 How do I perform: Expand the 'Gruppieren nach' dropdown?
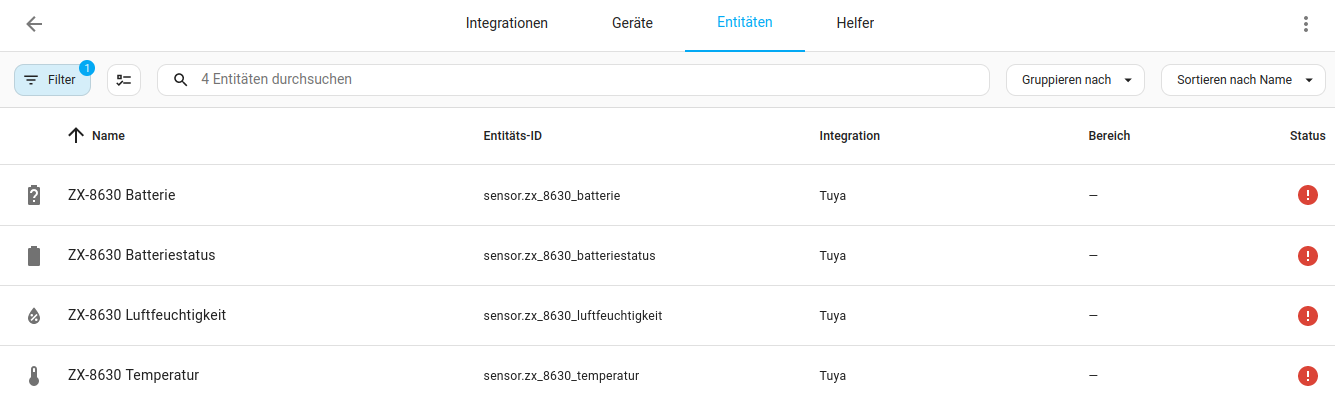point(1075,80)
